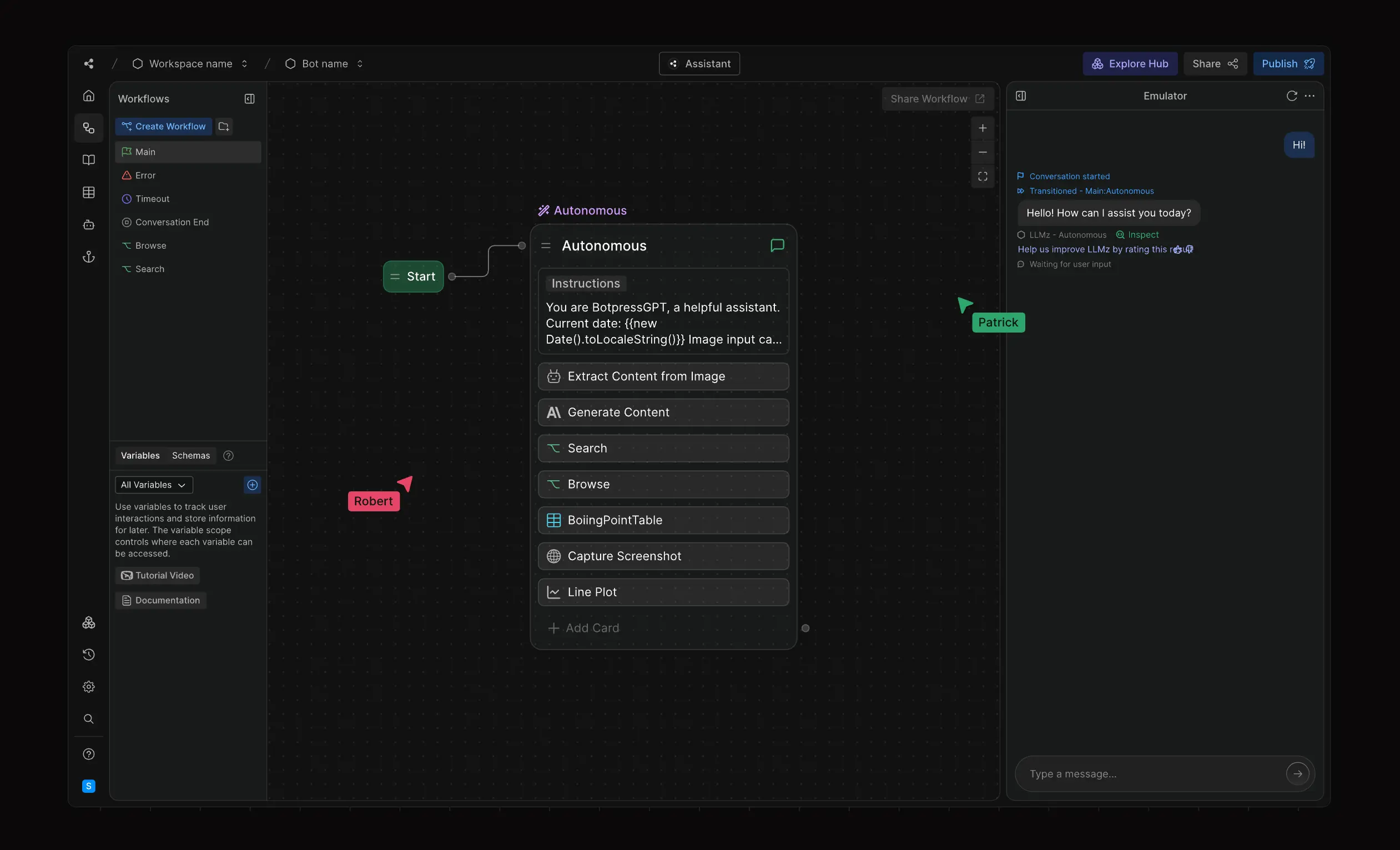Zoom out on the workflow canvas
The image size is (1400, 850).
(983, 152)
